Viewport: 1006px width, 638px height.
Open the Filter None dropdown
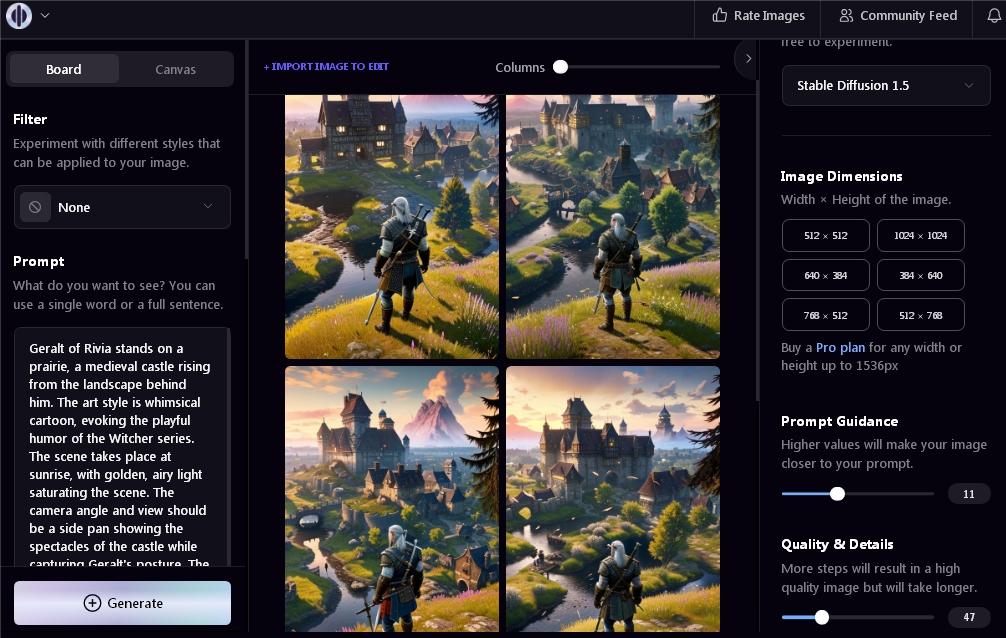122,207
